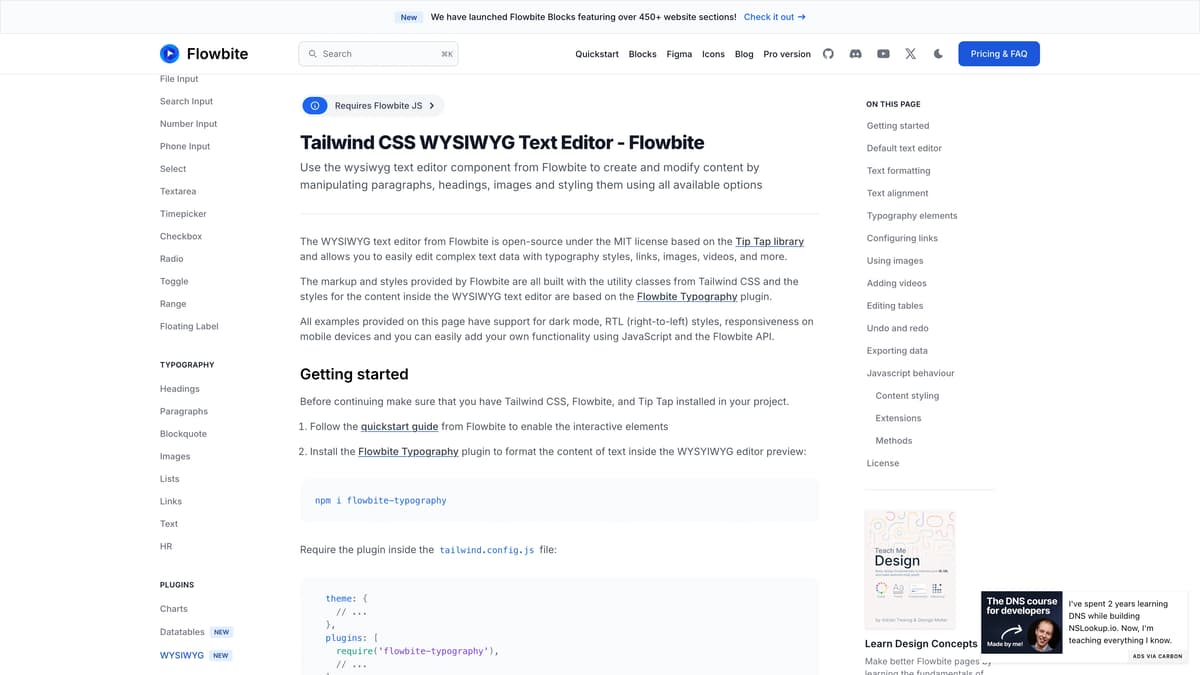This screenshot has height=675, width=1200.
Task: Expand the Requires Flowbite JS chevron
Action: pos(432,105)
